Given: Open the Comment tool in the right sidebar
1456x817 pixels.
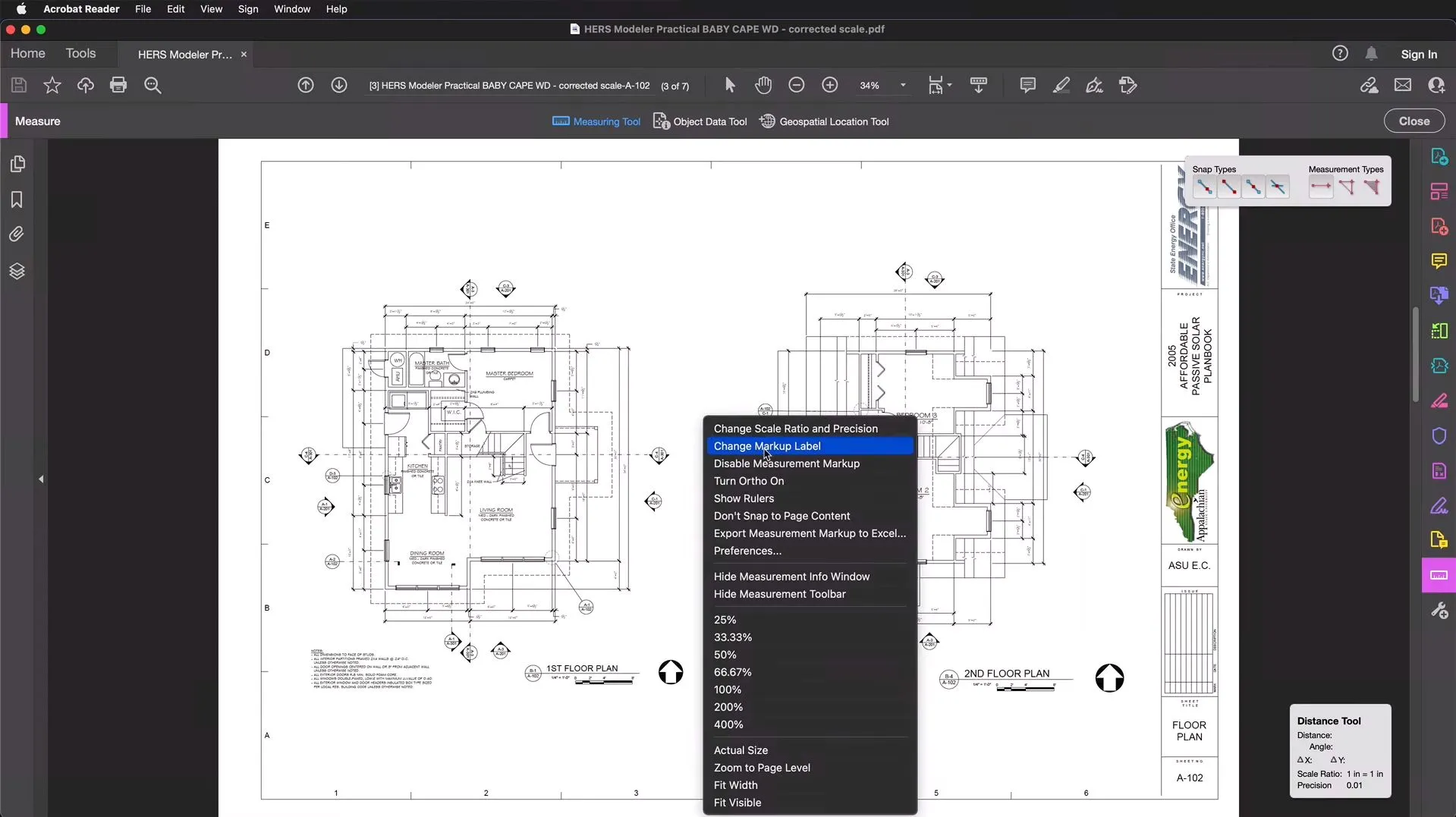Looking at the screenshot, I should tap(1439, 261).
